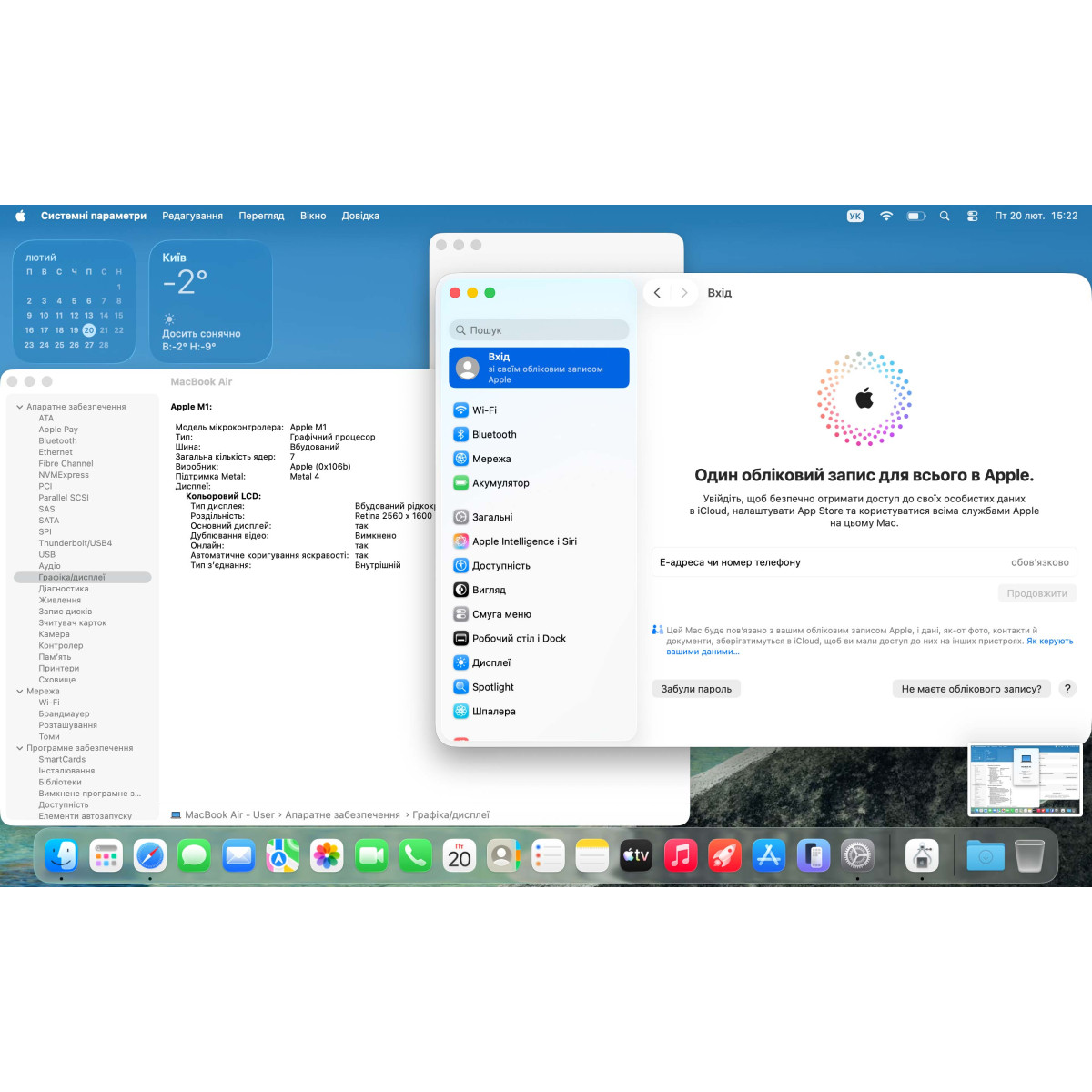Select Брандмауер under Мережа

(64, 714)
